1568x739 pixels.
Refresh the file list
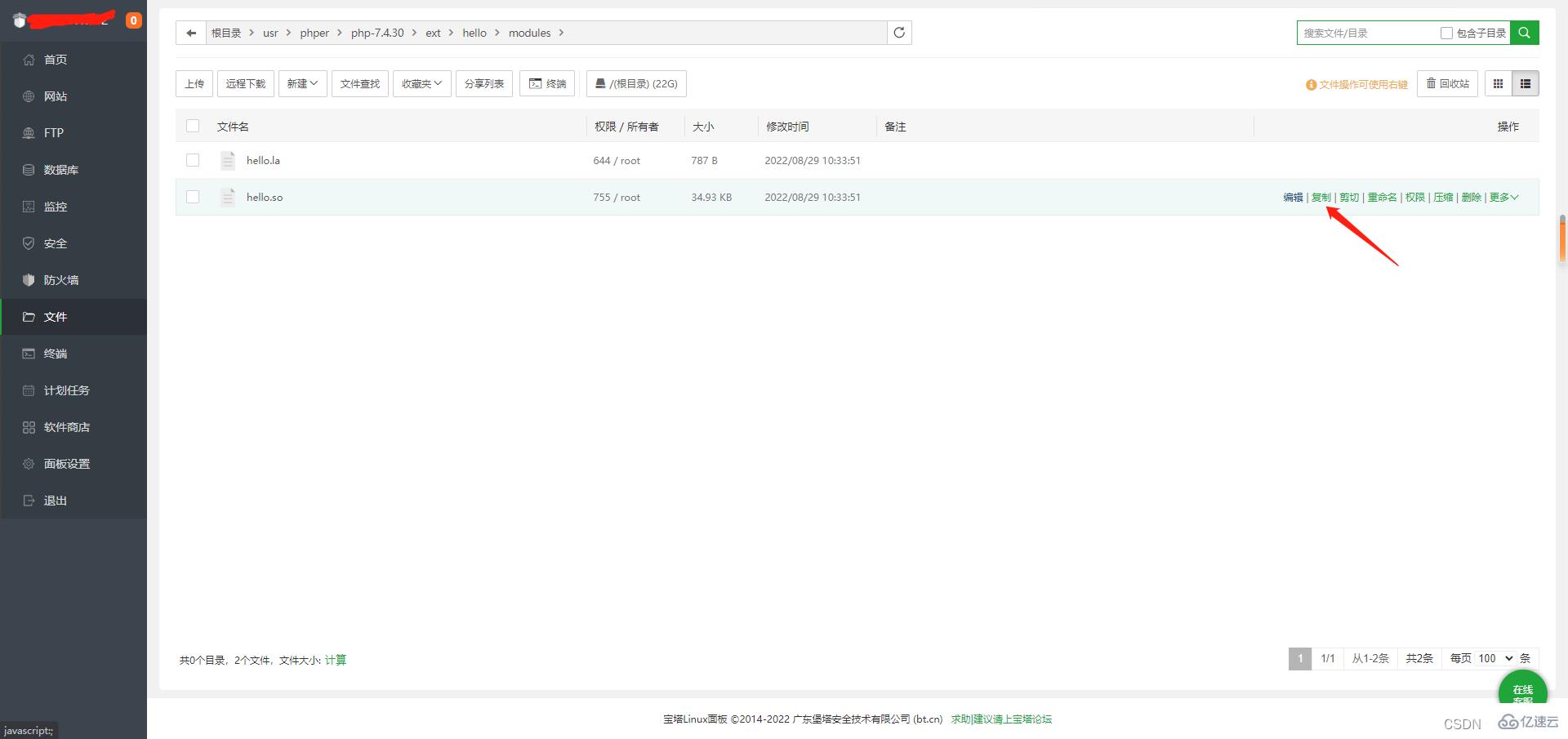click(x=899, y=33)
